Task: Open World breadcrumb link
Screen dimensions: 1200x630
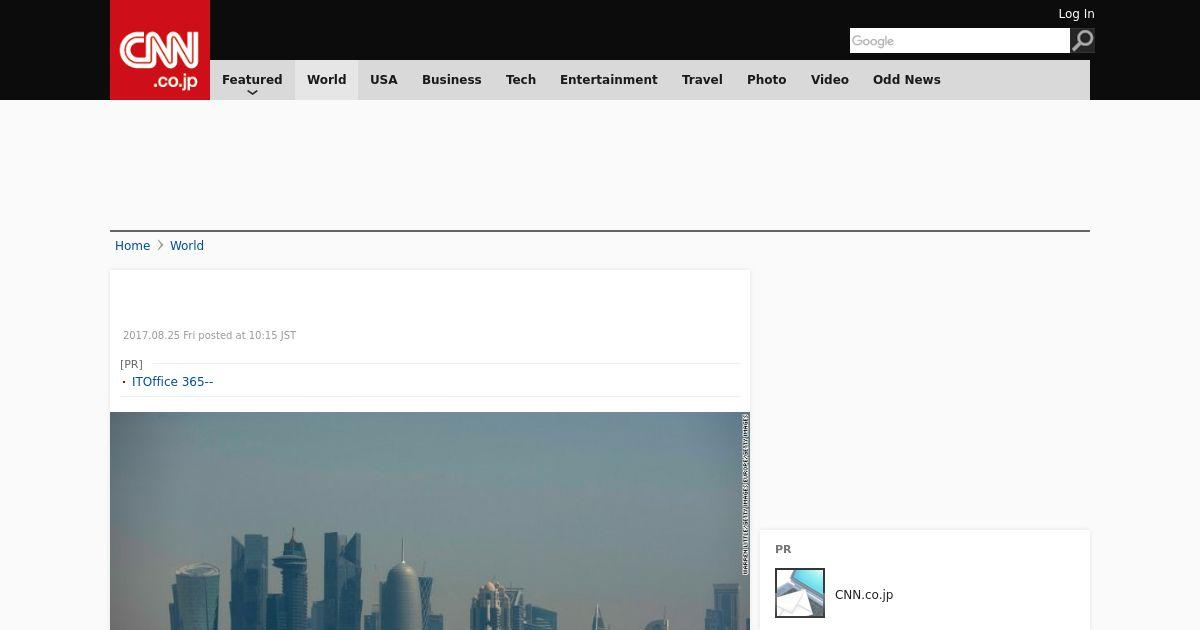Action: point(187,246)
